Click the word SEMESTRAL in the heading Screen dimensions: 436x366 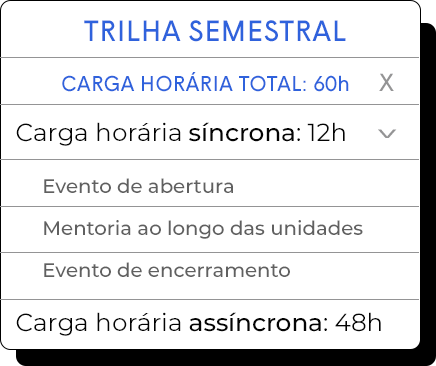tap(268, 31)
